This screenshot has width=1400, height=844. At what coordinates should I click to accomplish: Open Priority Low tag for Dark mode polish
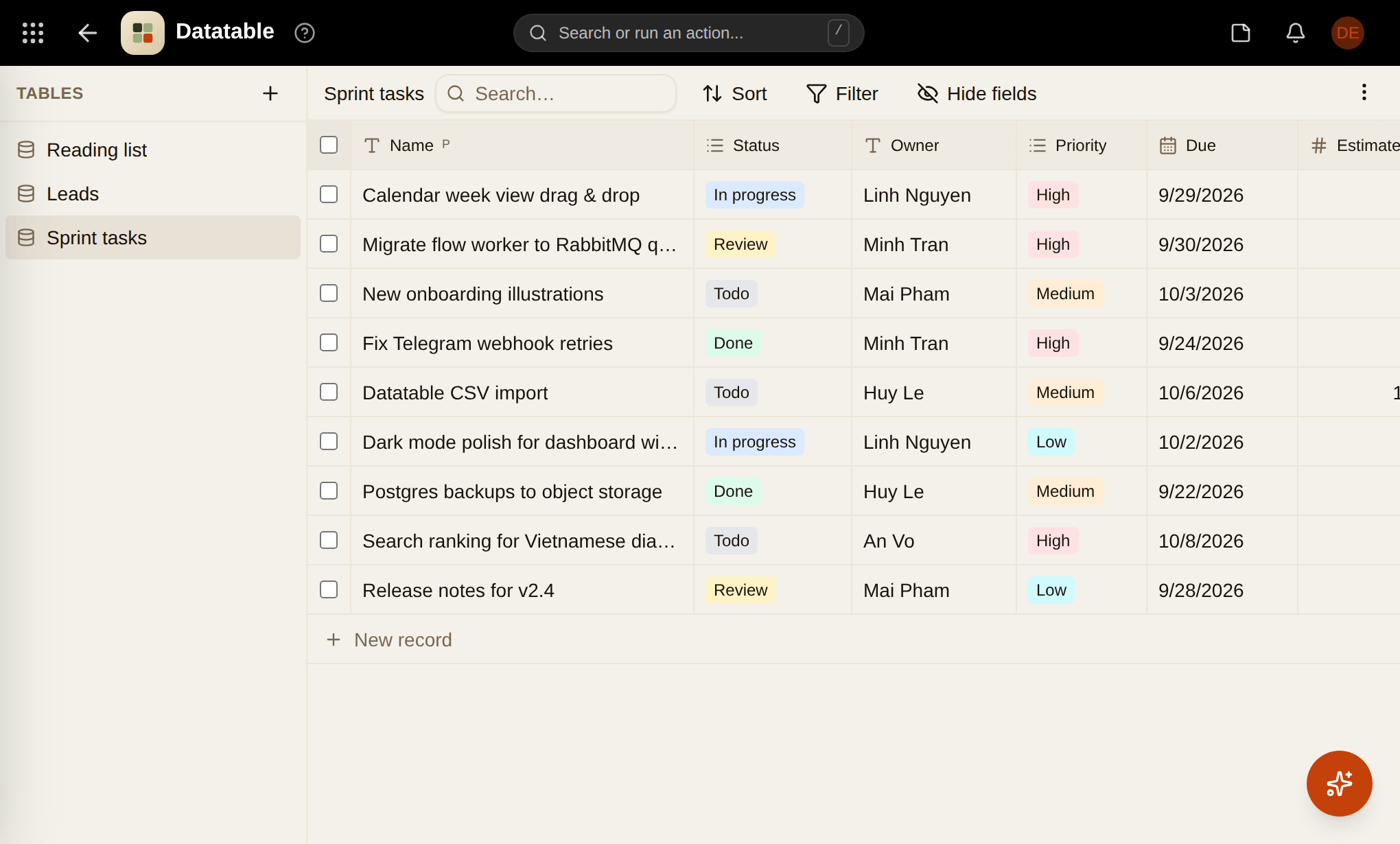pos(1051,442)
